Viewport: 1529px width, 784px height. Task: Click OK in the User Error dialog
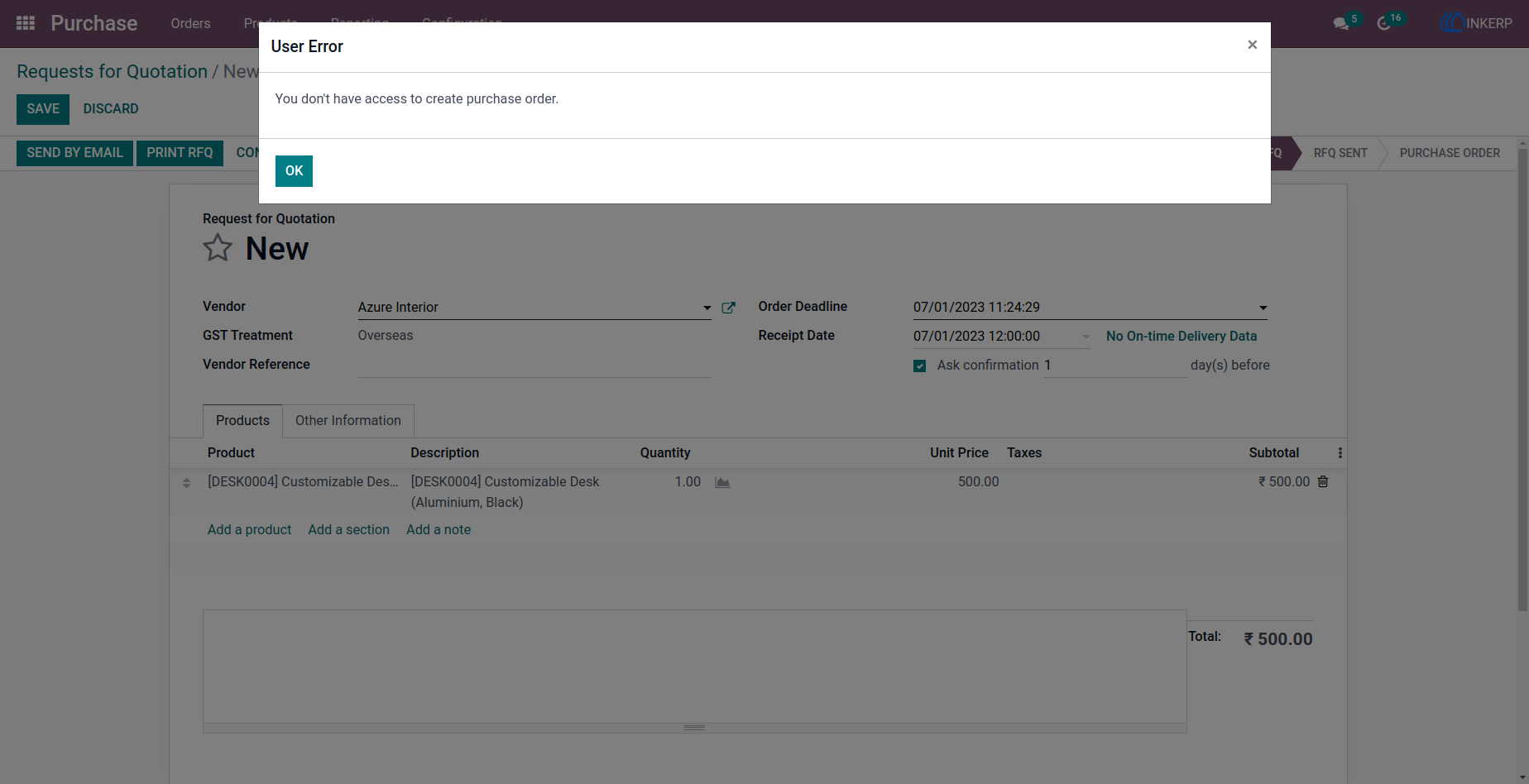coord(294,171)
